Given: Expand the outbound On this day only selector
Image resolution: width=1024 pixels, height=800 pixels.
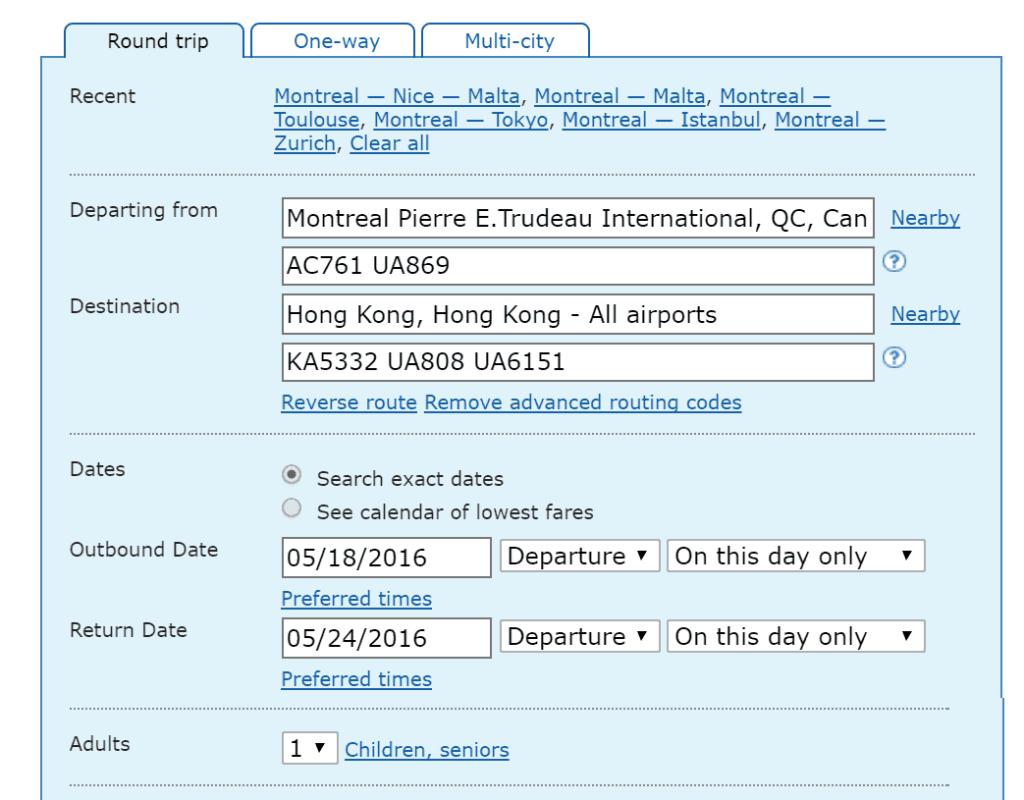Looking at the screenshot, I should click(x=793, y=556).
